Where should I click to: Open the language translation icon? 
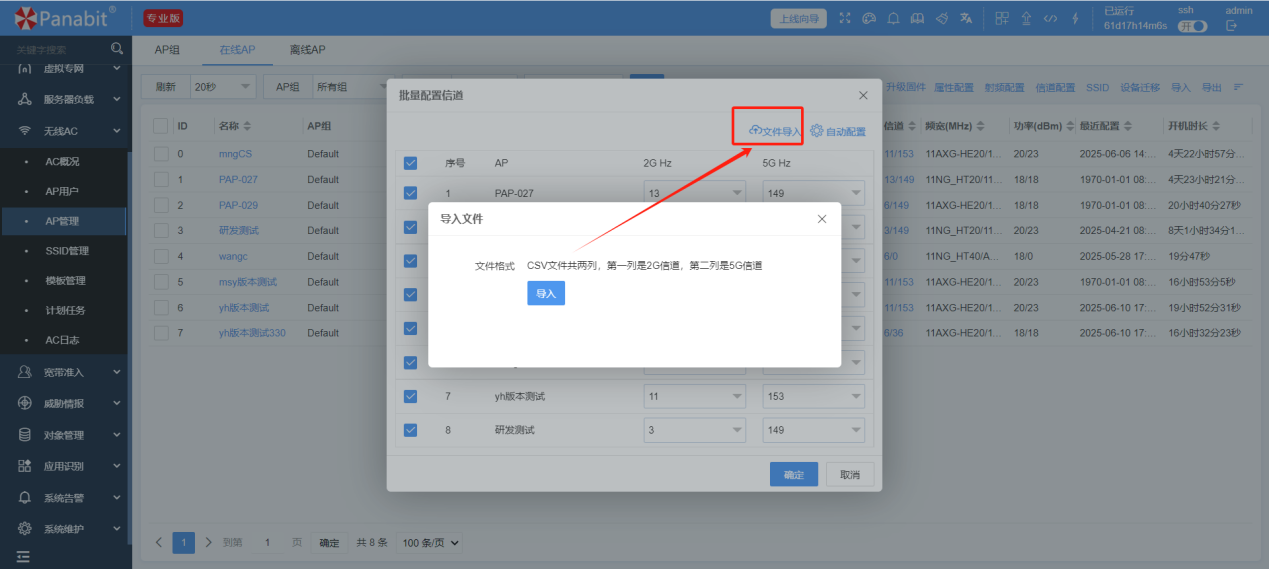[966, 18]
